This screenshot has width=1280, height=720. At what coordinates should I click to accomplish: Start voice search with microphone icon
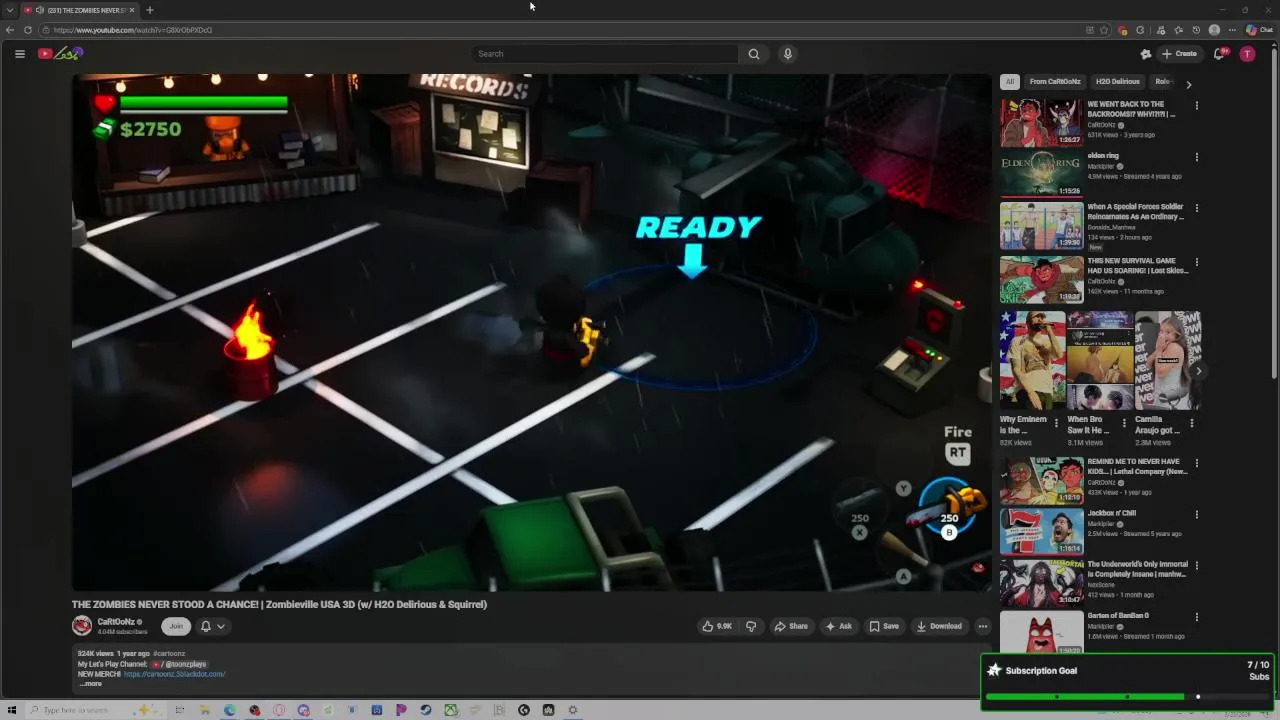[788, 54]
